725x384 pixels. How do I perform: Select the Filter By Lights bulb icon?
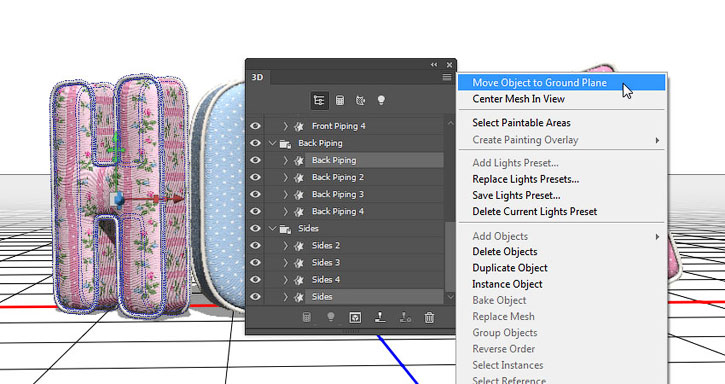[x=381, y=100]
